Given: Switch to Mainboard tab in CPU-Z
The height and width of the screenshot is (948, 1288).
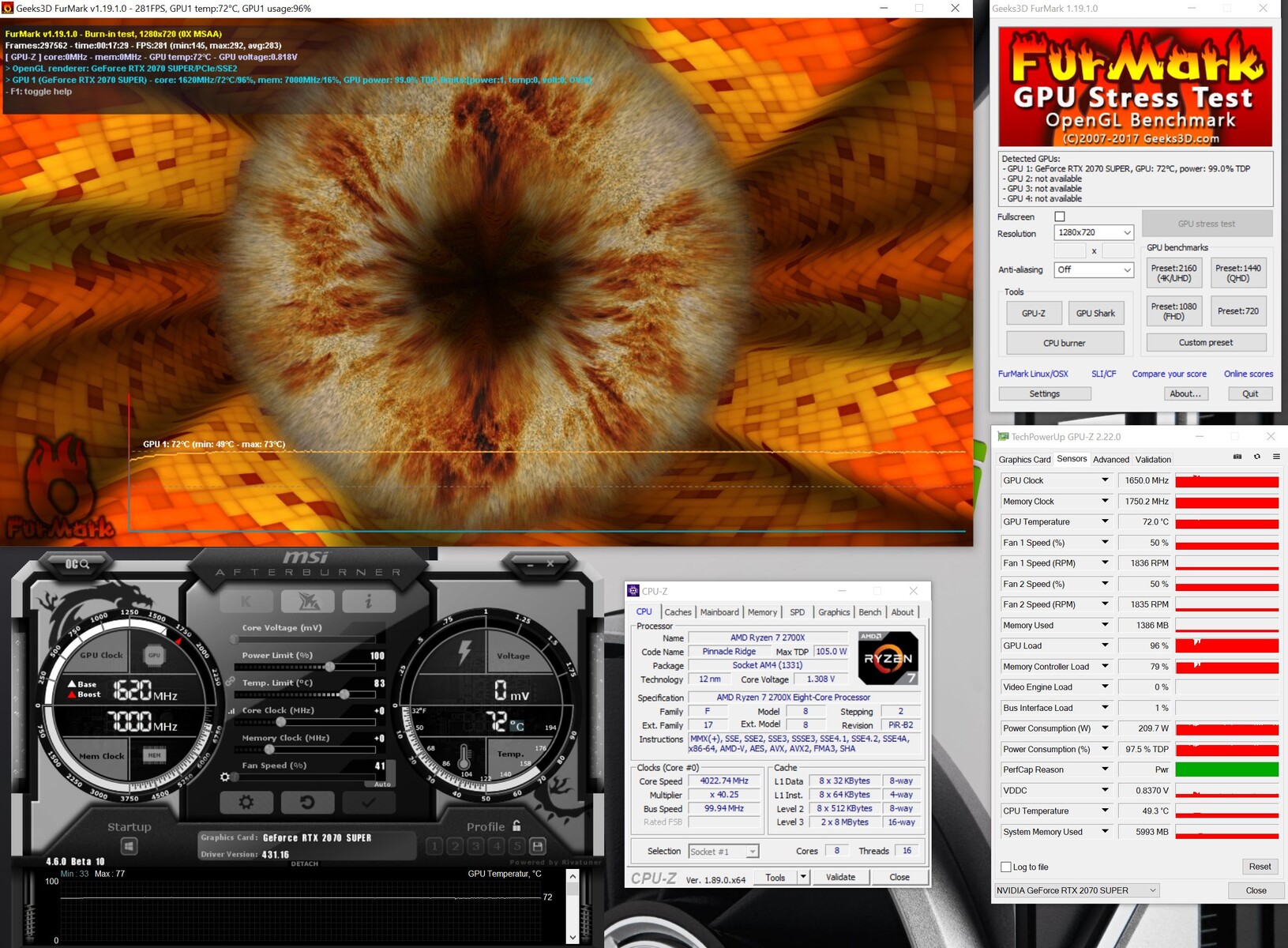Looking at the screenshot, I should (x=719, y=612).
